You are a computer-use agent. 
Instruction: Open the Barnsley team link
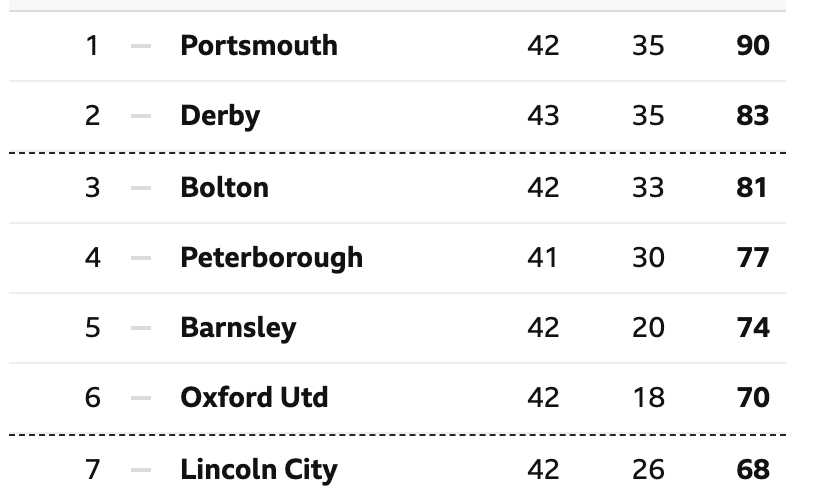tap(238, 328)
